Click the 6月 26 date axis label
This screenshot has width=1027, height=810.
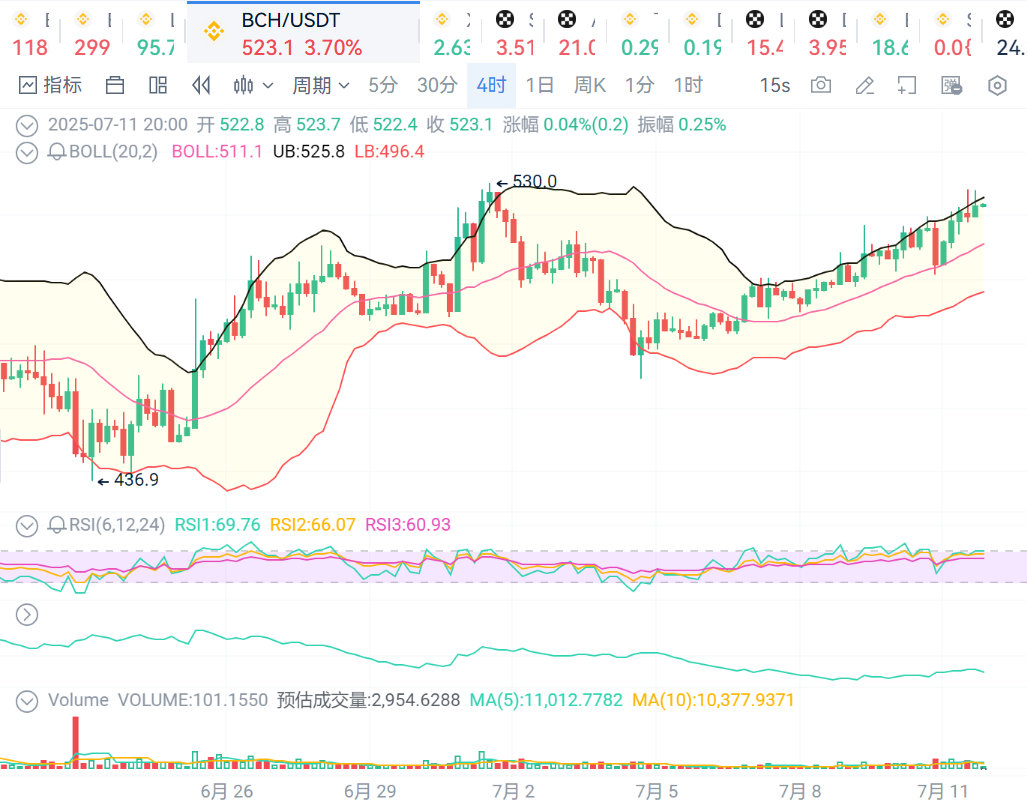click(x=227, y=792)
